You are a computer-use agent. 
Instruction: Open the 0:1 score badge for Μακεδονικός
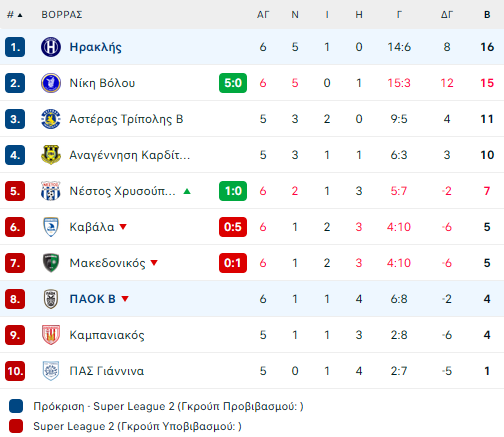(233, 263)
